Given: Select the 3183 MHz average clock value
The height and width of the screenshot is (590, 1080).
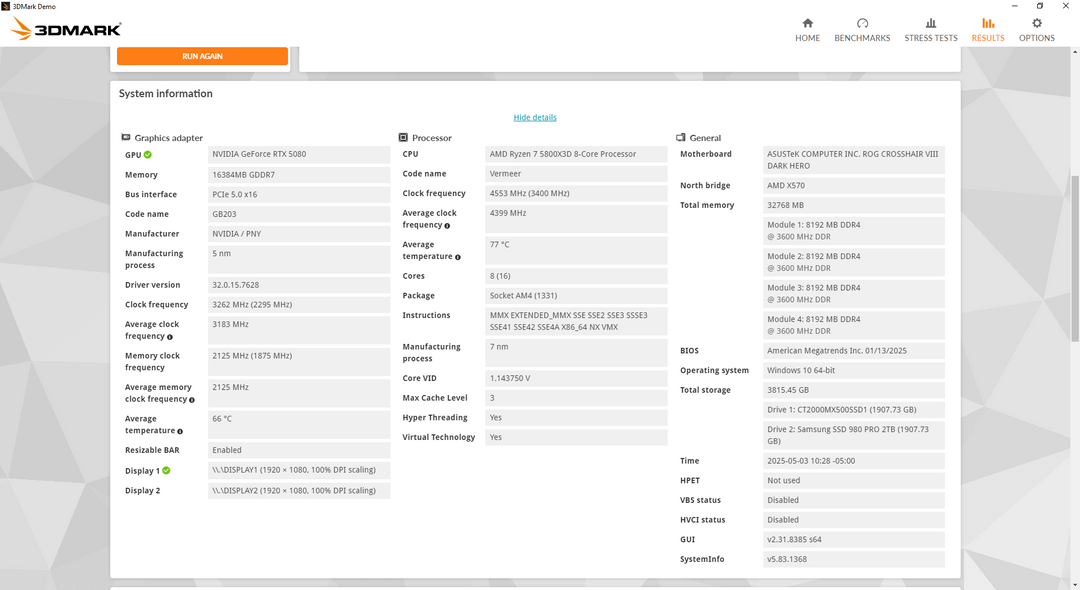Looking at the screenshot, I should tap(299, 330).
